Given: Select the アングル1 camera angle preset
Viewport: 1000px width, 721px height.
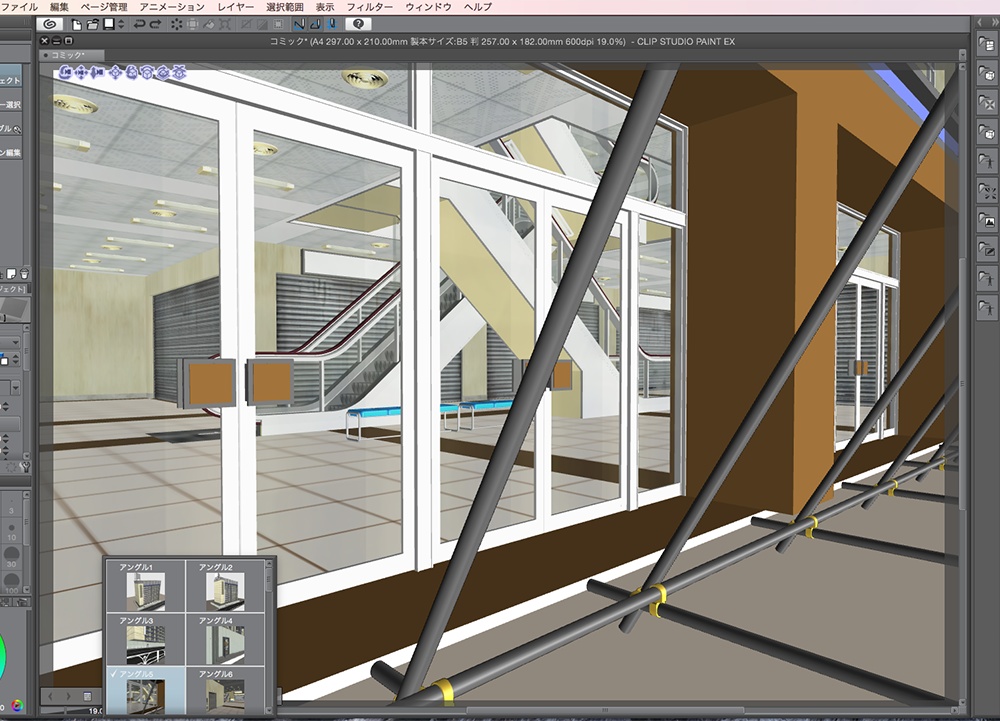Looking at the screenshot, I should [x=145, y=586].
